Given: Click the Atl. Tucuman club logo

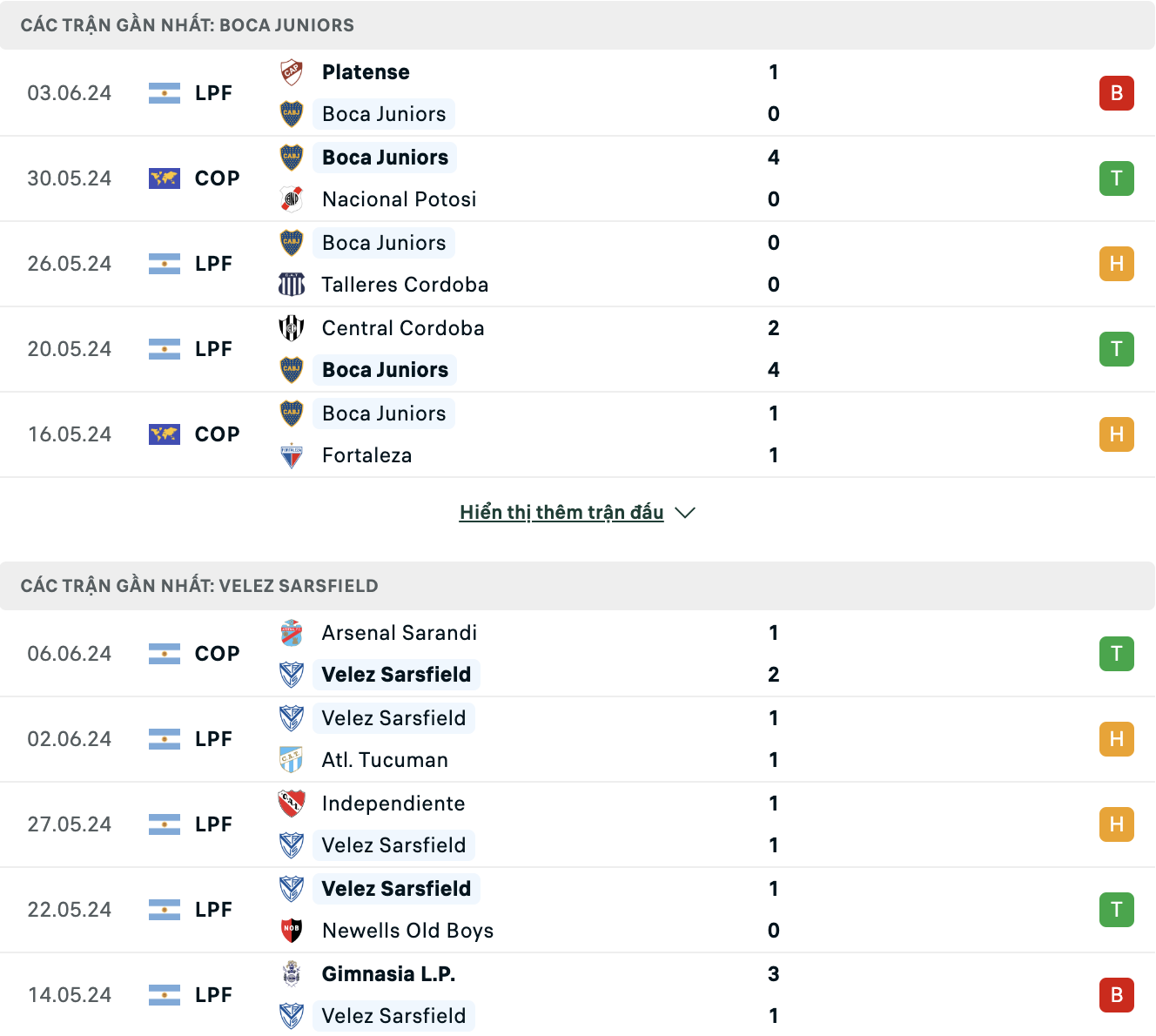Looking at the screenshot, I should (x=292, y=760).
